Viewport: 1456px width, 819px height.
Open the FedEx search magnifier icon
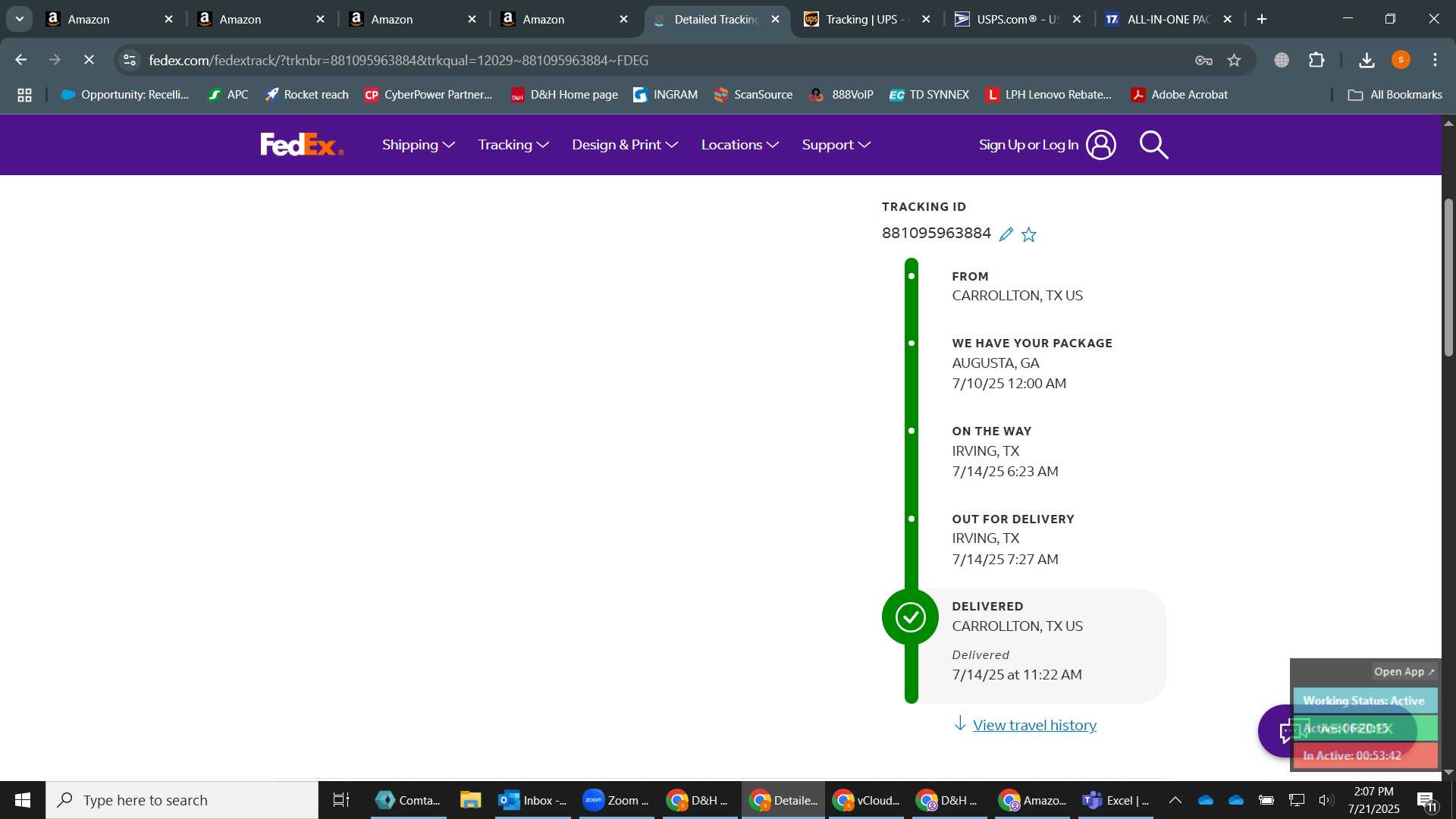tap(1153, 145)
